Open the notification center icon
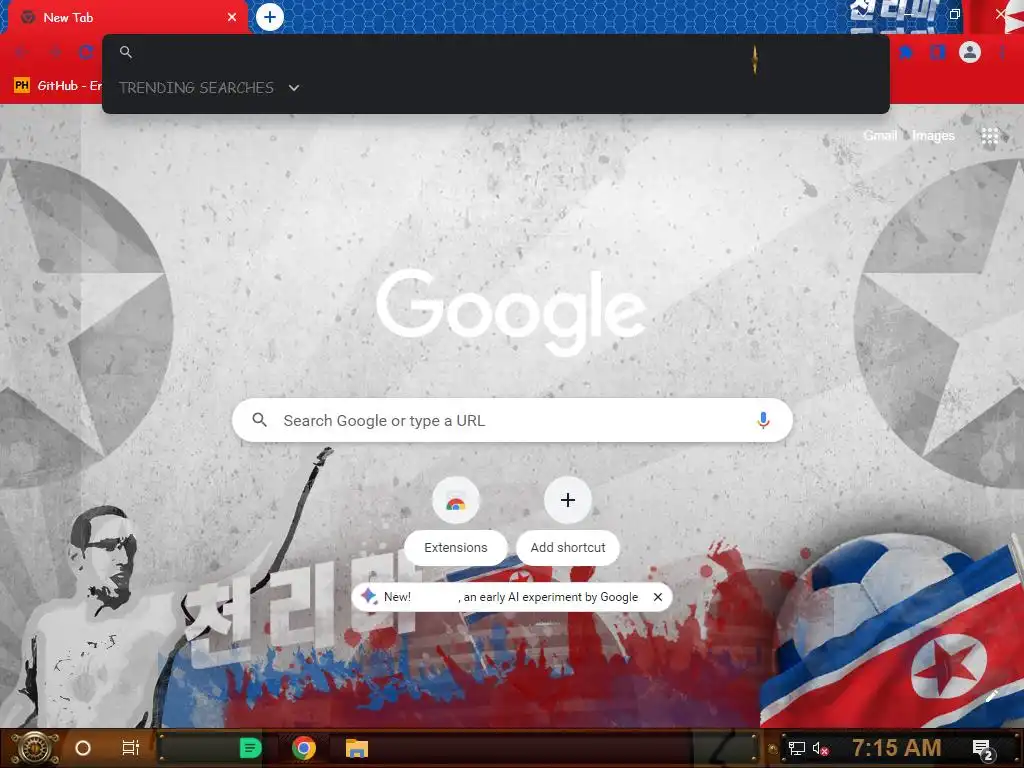The image size is (1024, 768). 983,749
